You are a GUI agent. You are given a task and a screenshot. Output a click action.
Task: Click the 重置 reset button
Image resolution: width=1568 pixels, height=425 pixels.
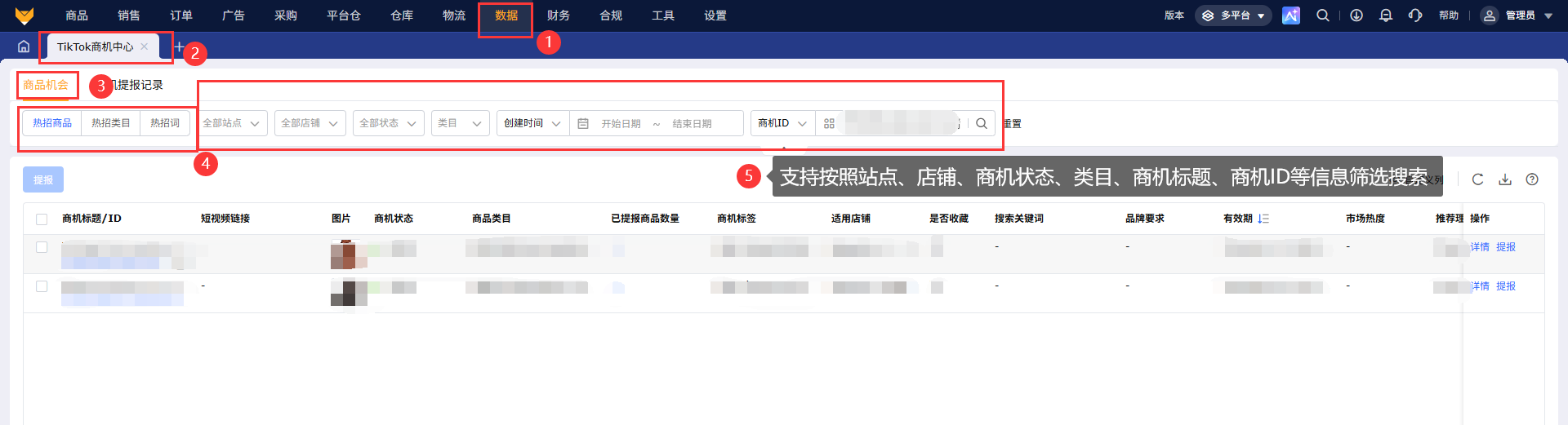coord(1013,123)
